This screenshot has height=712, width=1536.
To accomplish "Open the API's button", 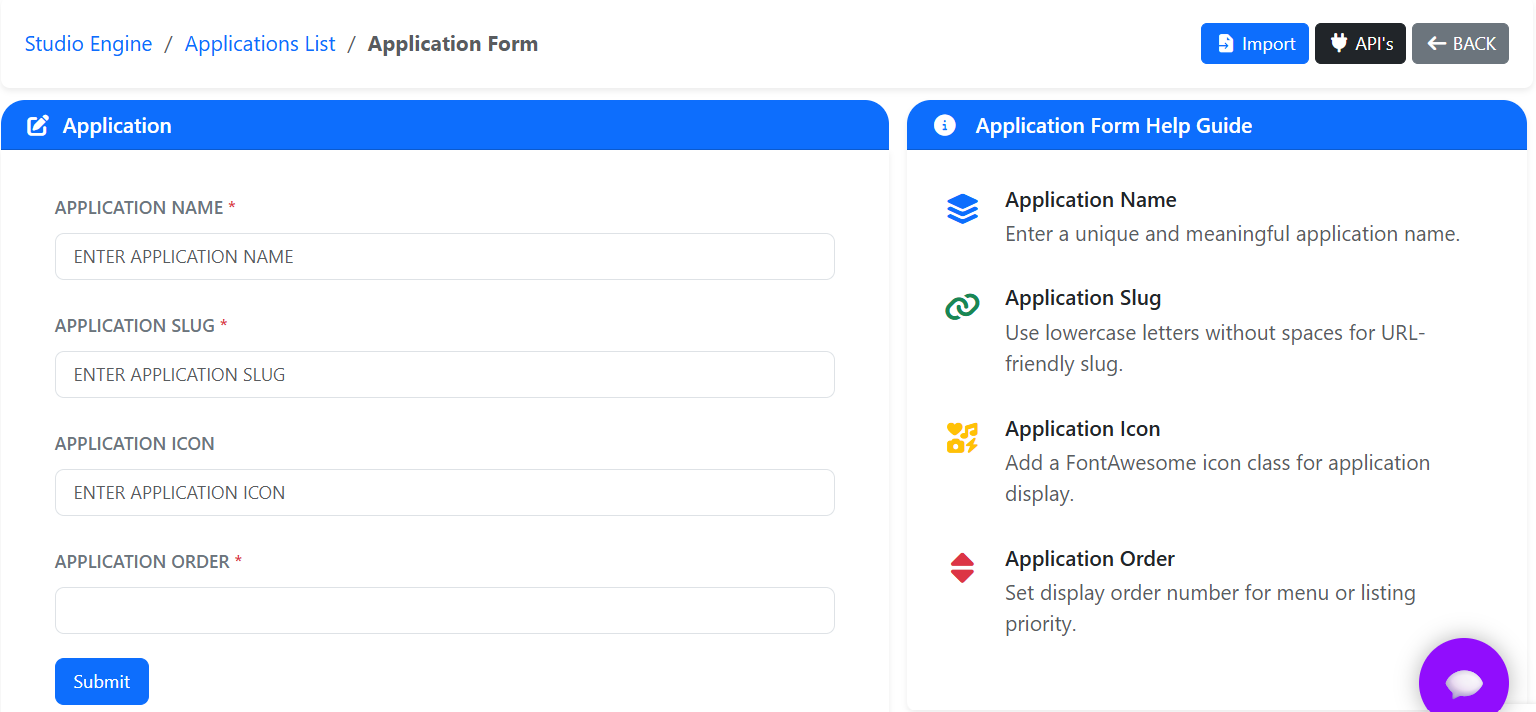I will (1360, 43).
